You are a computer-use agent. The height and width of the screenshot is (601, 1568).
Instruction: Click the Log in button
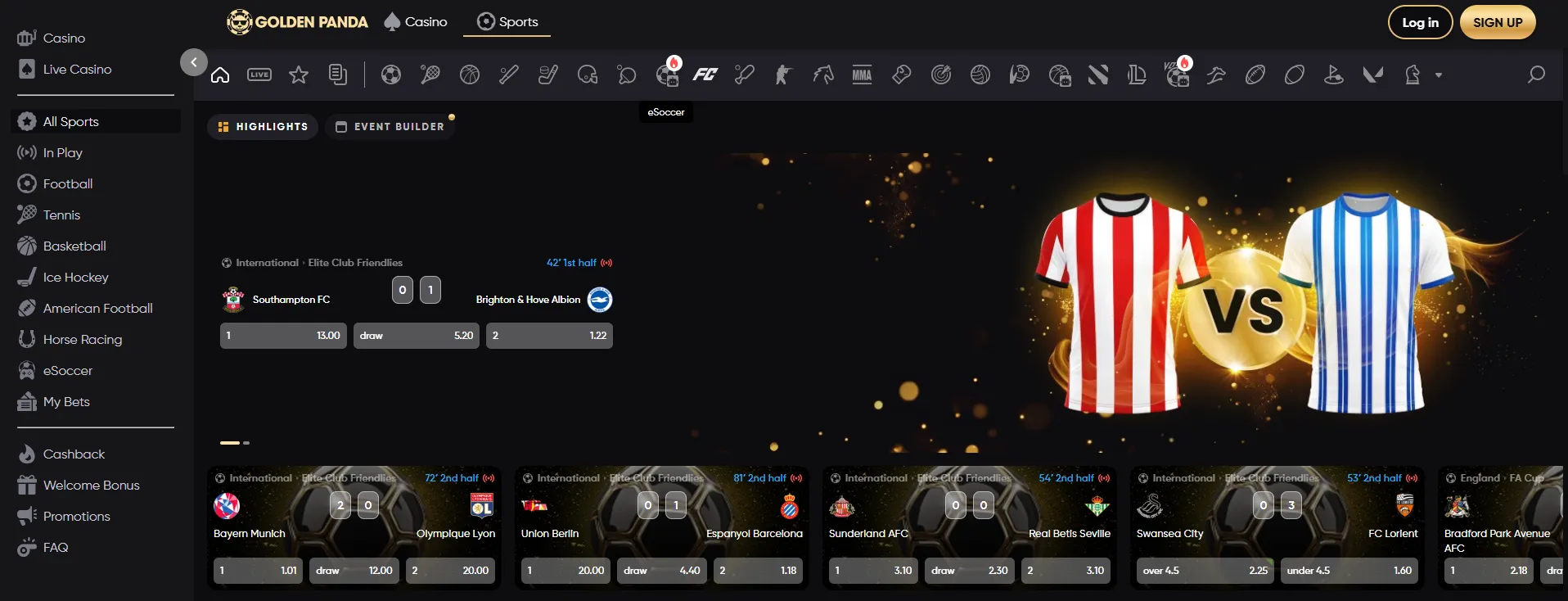coord(1420,22)
